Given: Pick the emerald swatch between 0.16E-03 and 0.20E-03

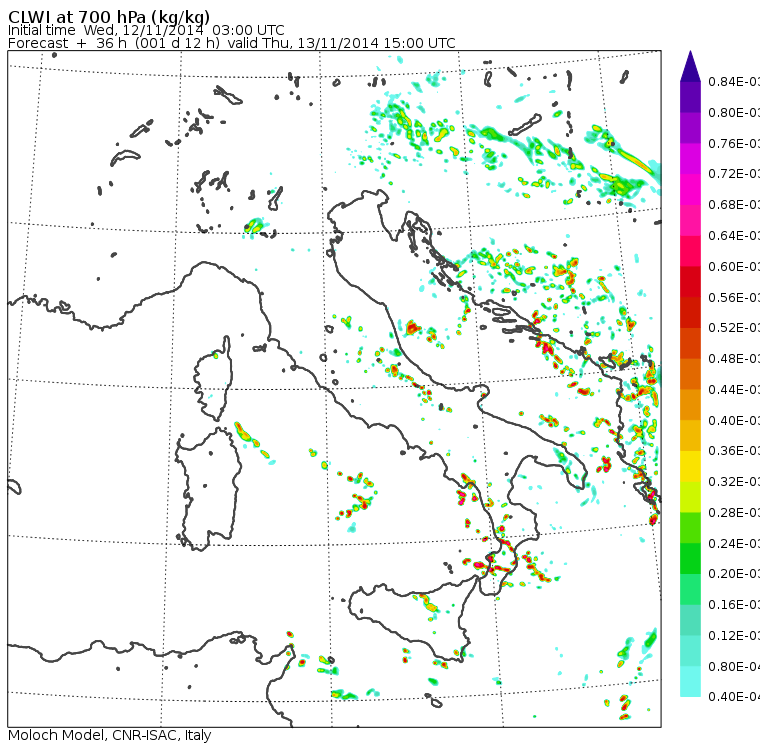Looking at the screenshot, I should pos(690,590).
